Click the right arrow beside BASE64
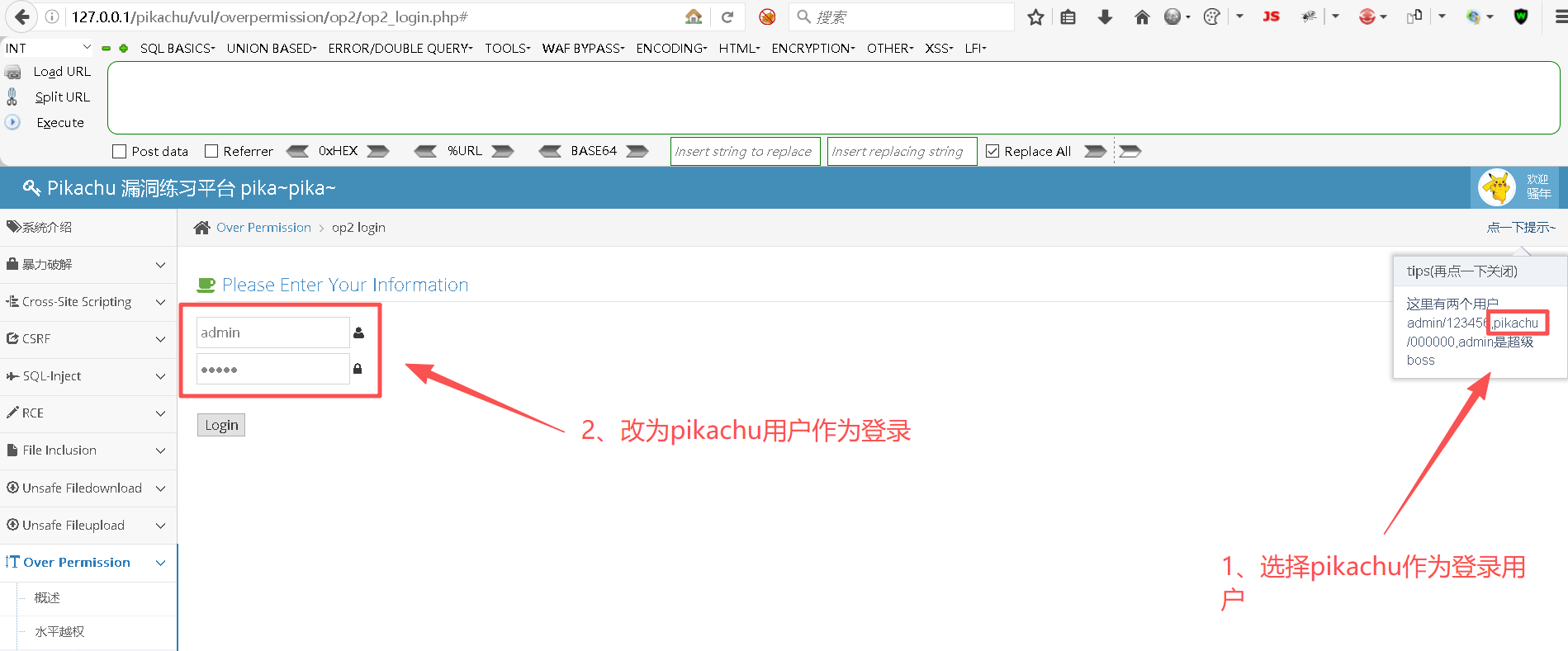 click(x=637, y=151)
